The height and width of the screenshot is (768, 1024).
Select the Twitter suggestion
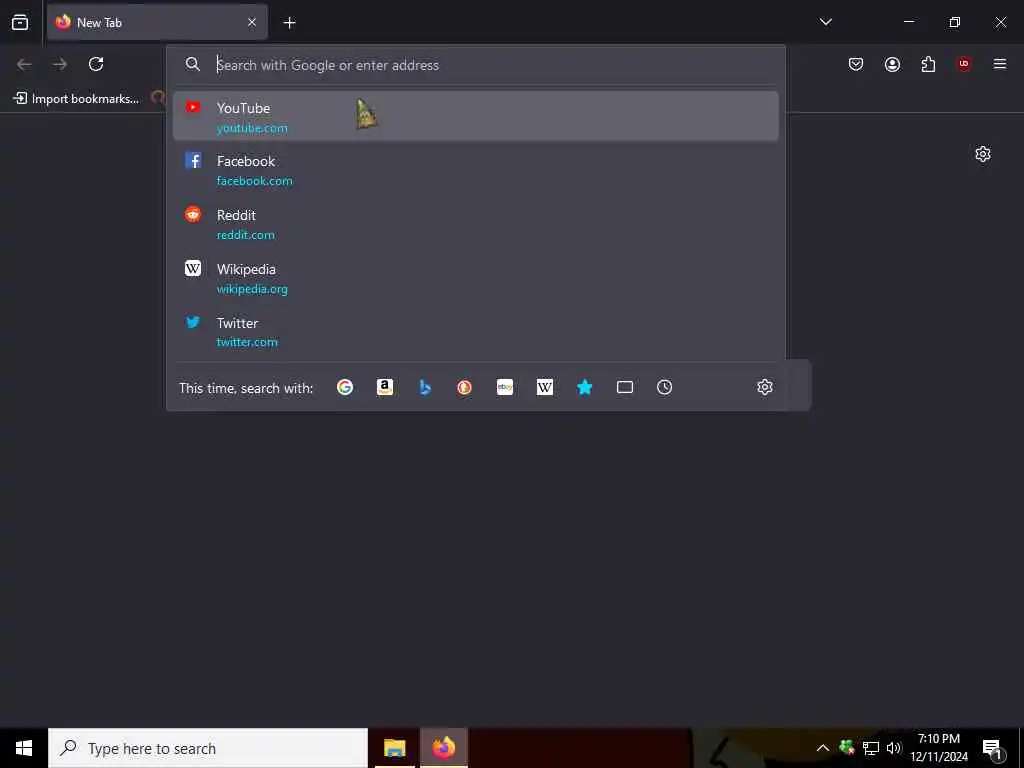click(x=475, y=332)
